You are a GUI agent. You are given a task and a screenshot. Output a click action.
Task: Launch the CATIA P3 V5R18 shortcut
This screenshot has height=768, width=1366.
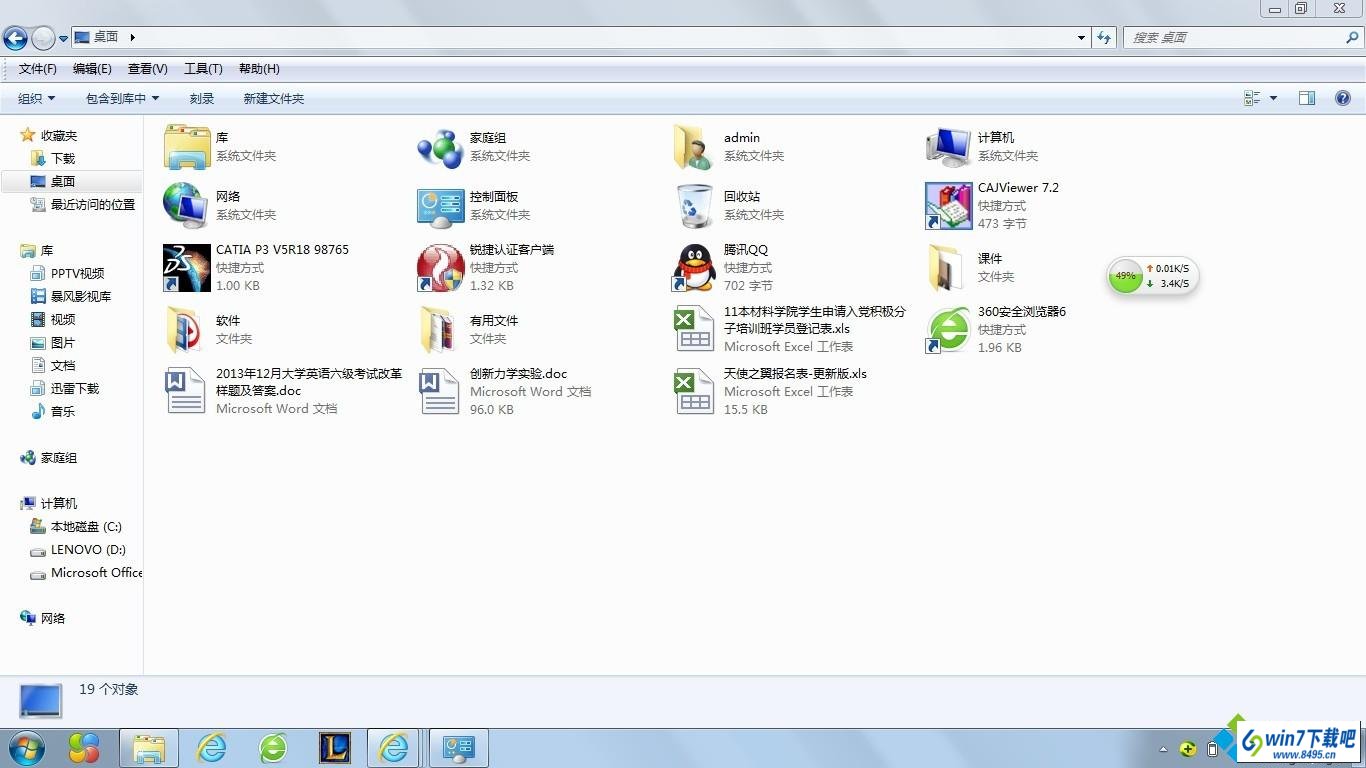(187, 268)
